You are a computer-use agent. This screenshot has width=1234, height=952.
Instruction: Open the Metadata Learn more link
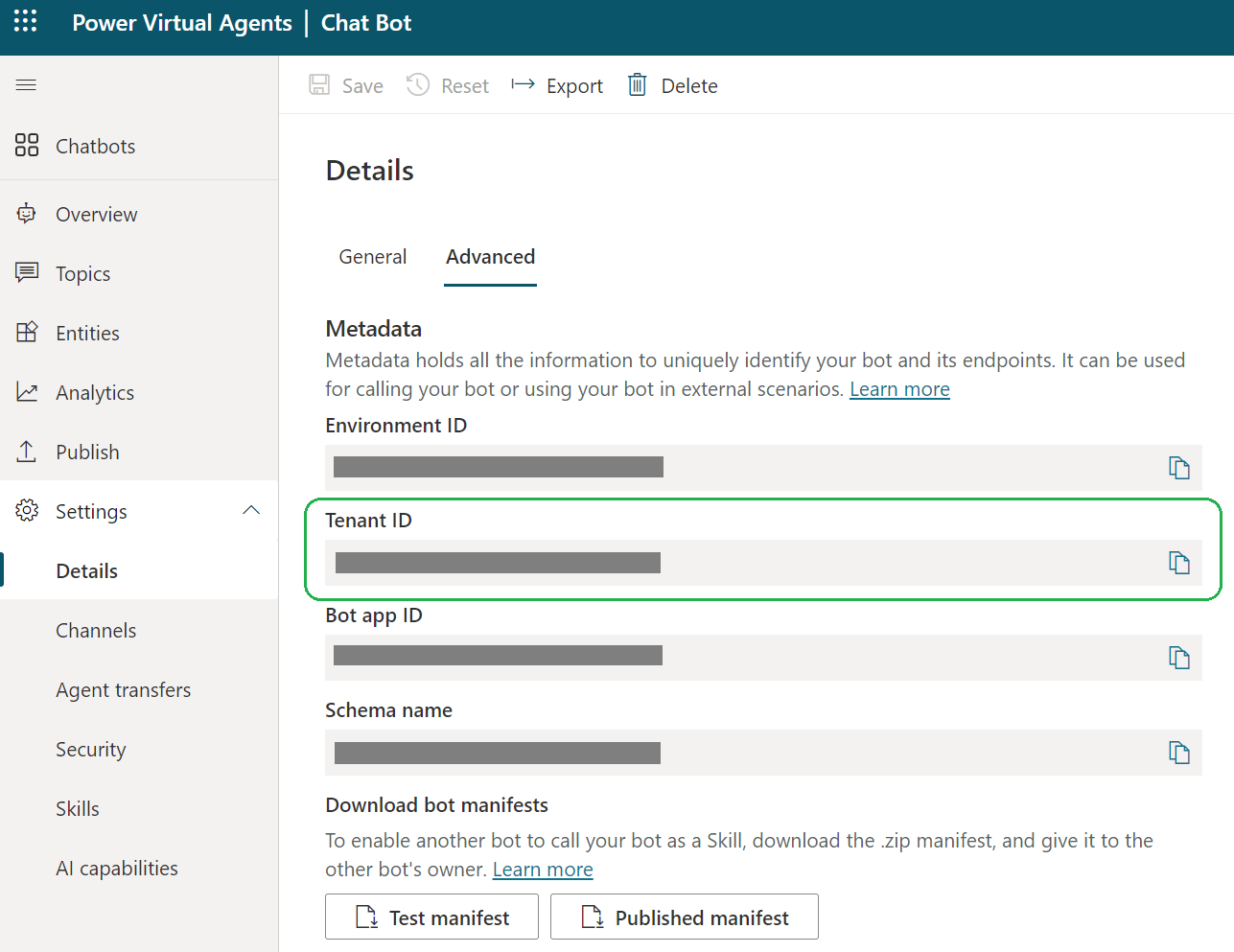898,388
